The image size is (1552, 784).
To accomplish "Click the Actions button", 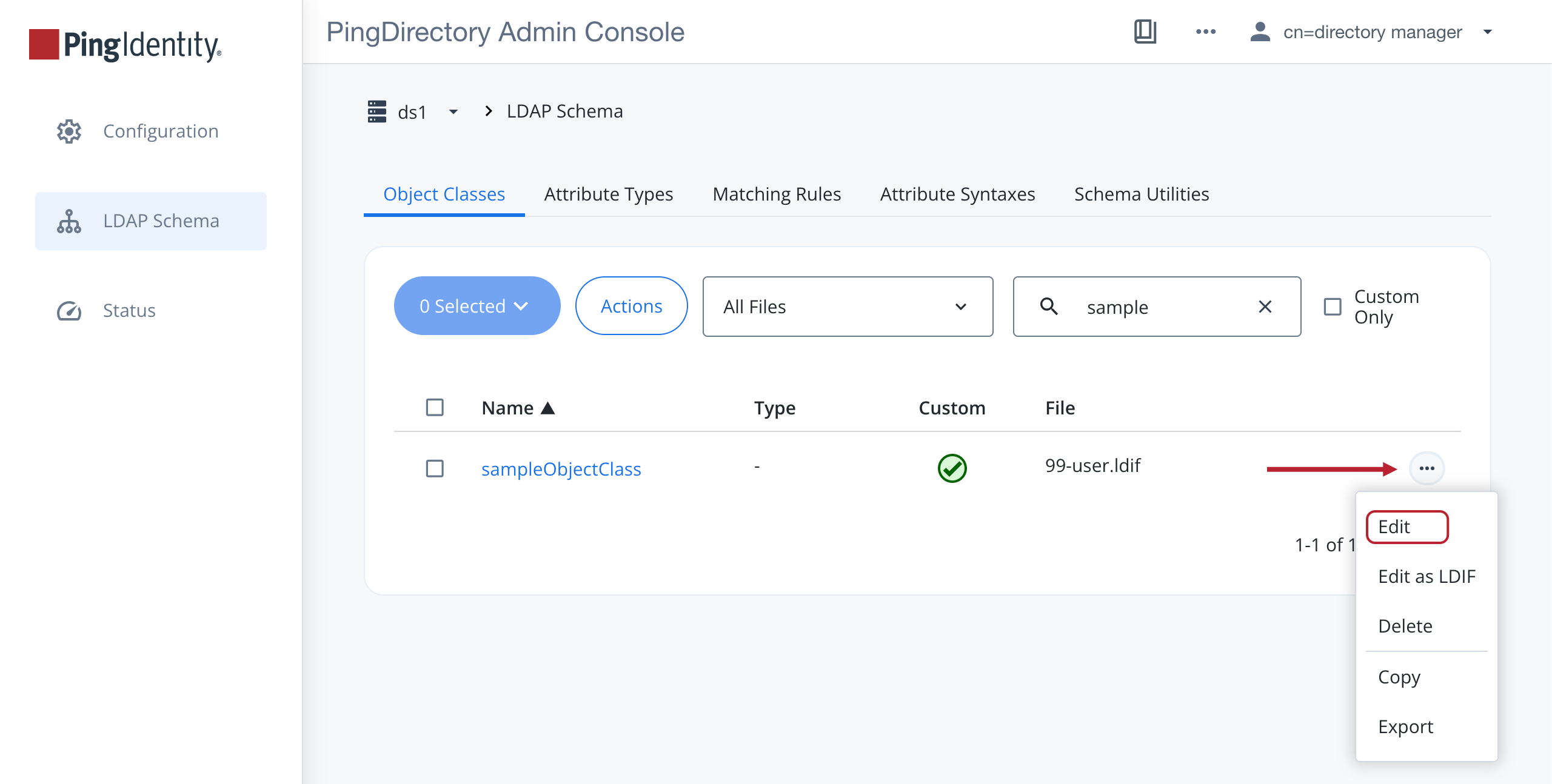I will coord(630,305).
